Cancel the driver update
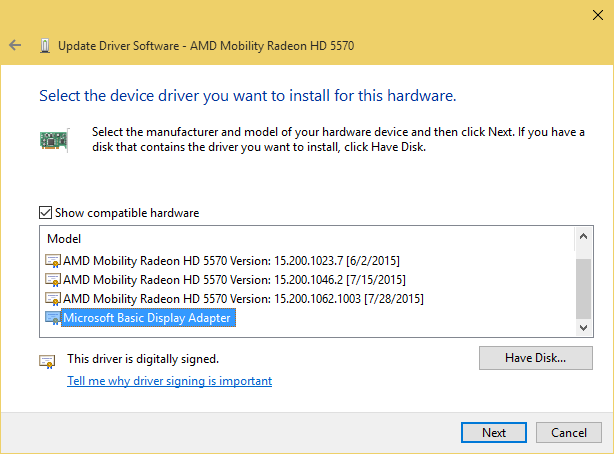 pyautogui.click(x=569, y=432)
